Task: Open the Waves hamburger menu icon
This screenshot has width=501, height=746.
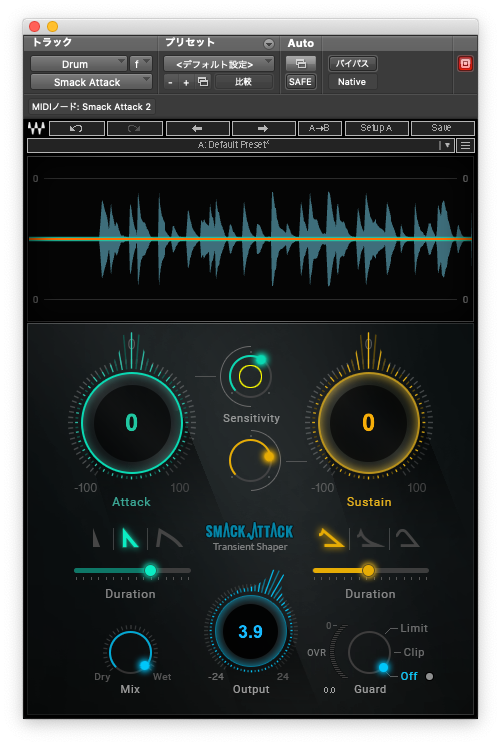Action: (x=465, y=146)
